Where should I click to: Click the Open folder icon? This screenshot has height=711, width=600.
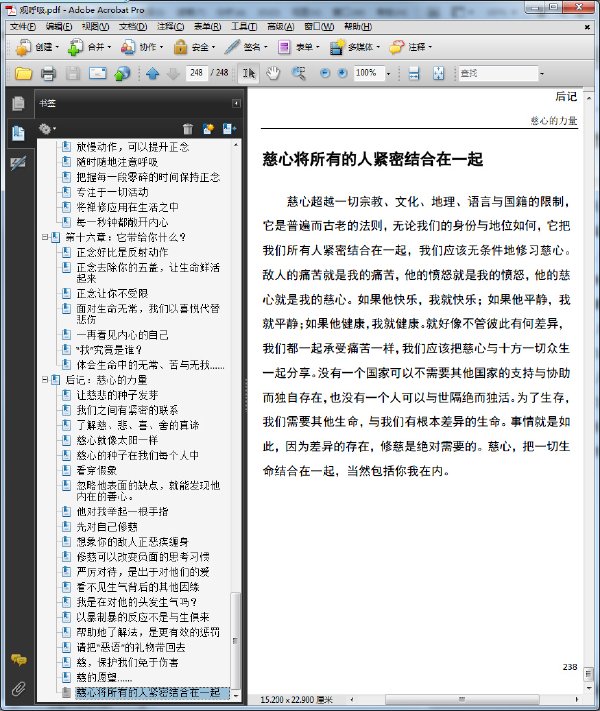pyautogui.click(x=23, y=73)
